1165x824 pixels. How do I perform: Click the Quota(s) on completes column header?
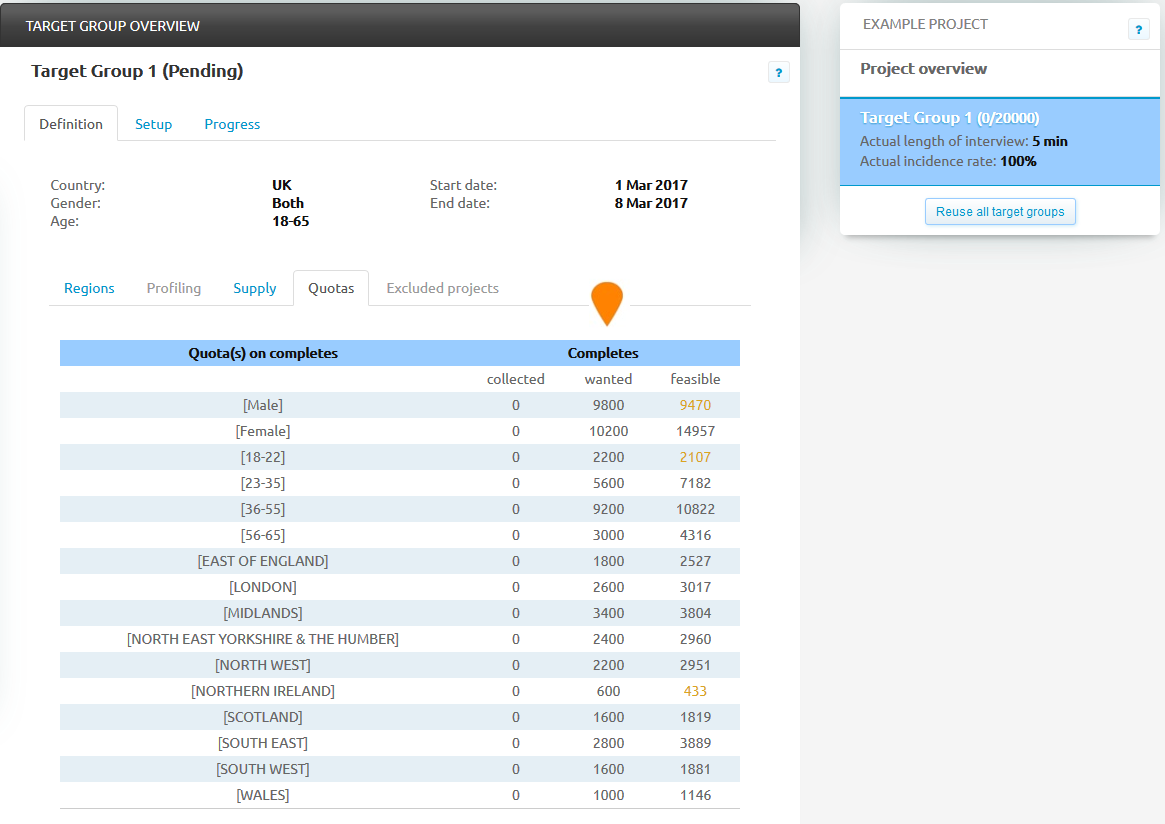pyautogui.click(x=263, y=353)
